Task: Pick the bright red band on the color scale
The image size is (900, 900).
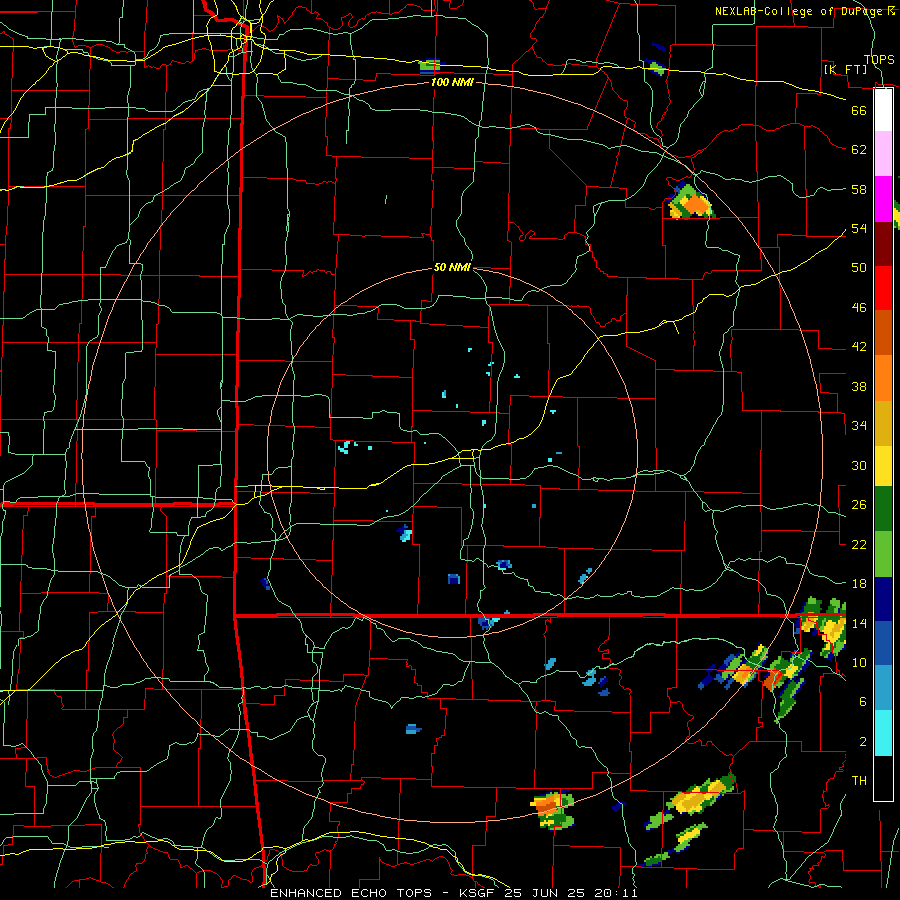Action: point(883,288)
